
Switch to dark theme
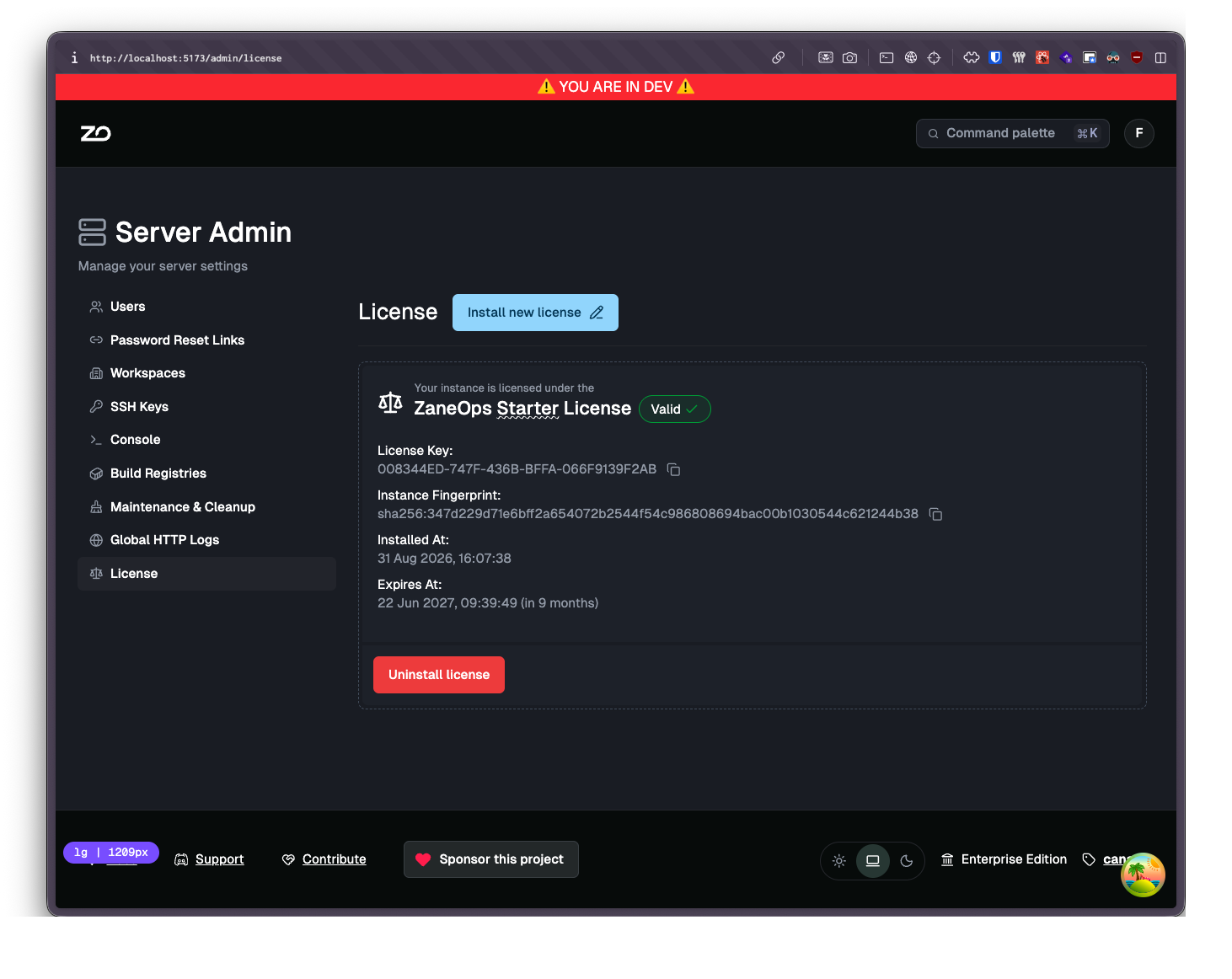907,861
